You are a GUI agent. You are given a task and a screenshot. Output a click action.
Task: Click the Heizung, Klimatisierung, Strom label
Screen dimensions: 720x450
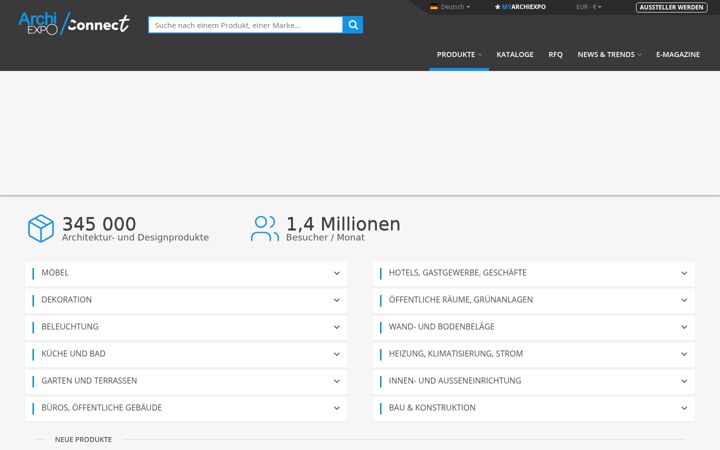point(456,354)
